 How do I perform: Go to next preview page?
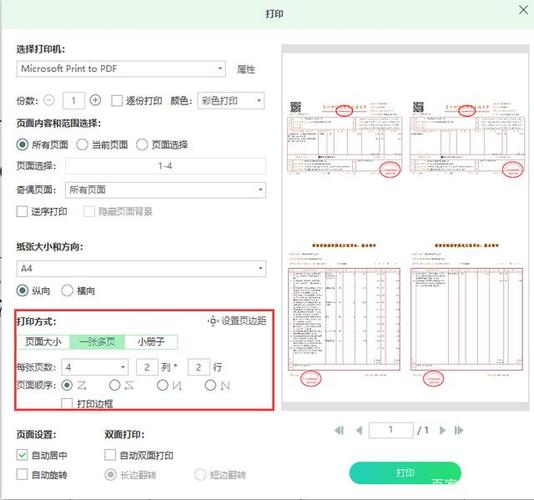click(442, 431)
